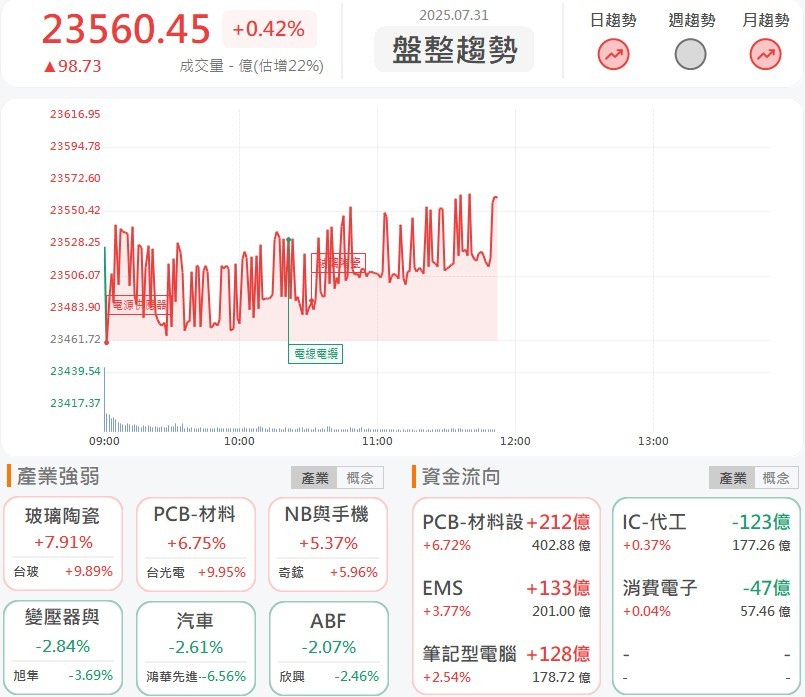Click the red dot at chart opening low

point(106,342)
